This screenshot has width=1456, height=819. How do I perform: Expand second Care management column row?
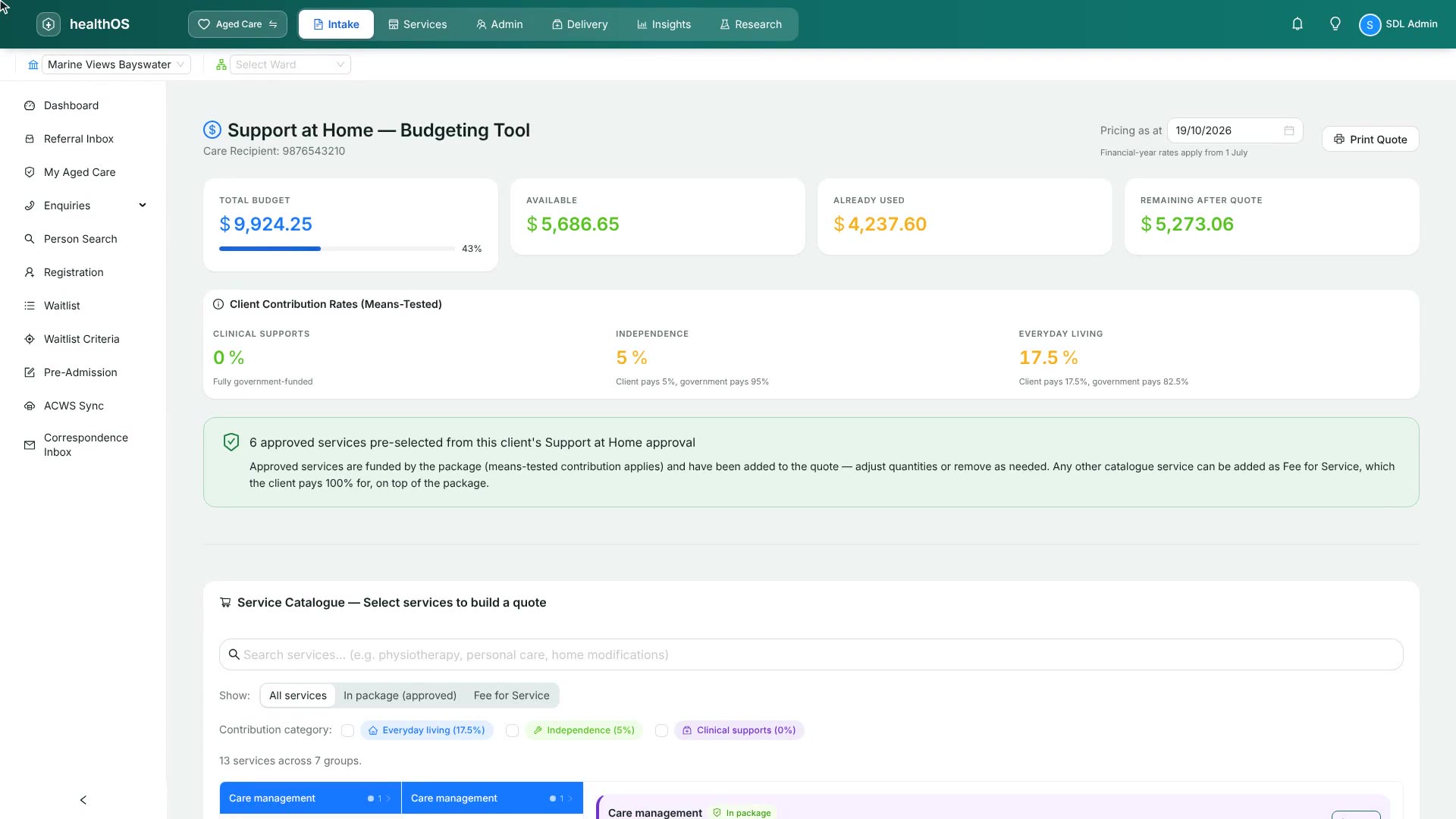[492, 798]
